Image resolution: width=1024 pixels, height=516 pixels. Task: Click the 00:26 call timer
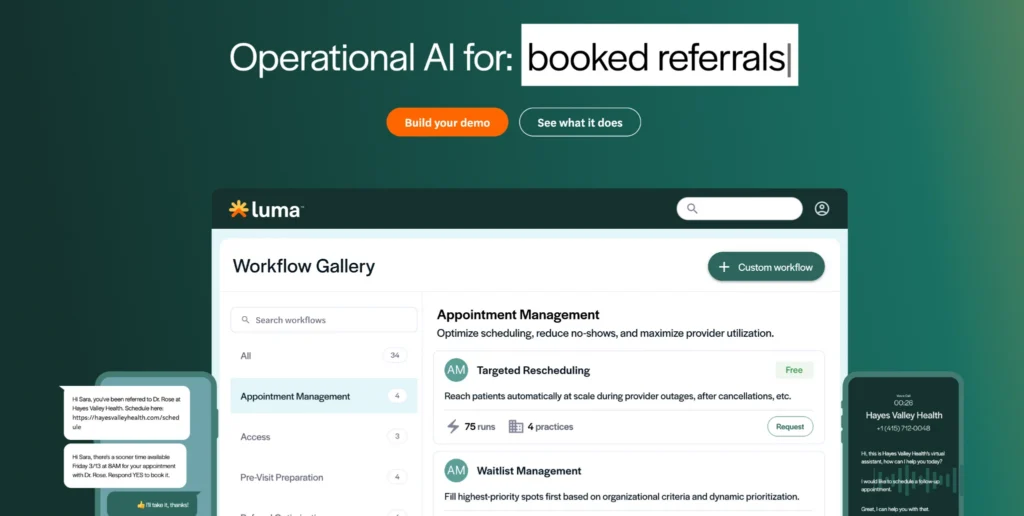[904, 403]
